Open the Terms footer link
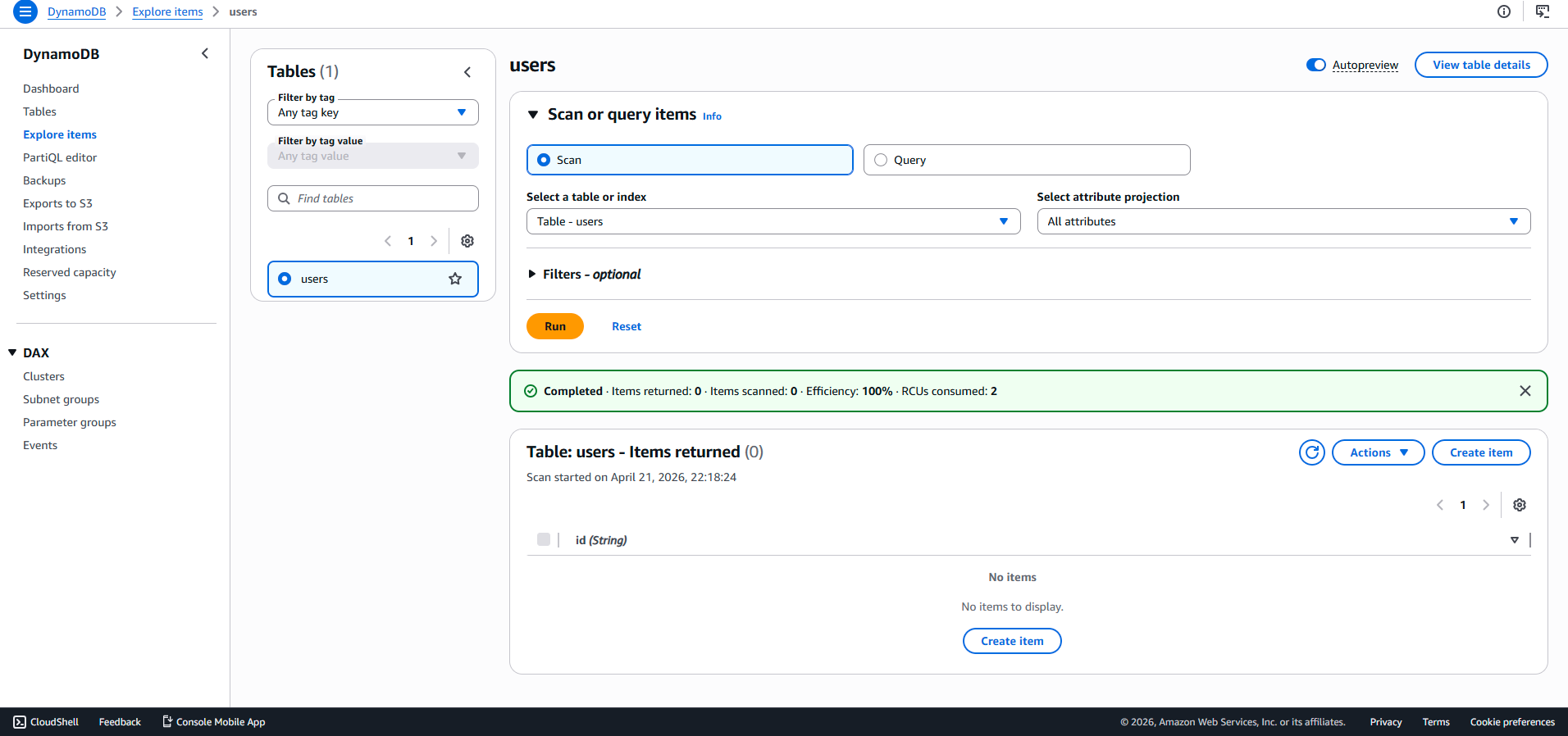The height and width of the screenshot is (736, 1568). (x=1436, y=722)
